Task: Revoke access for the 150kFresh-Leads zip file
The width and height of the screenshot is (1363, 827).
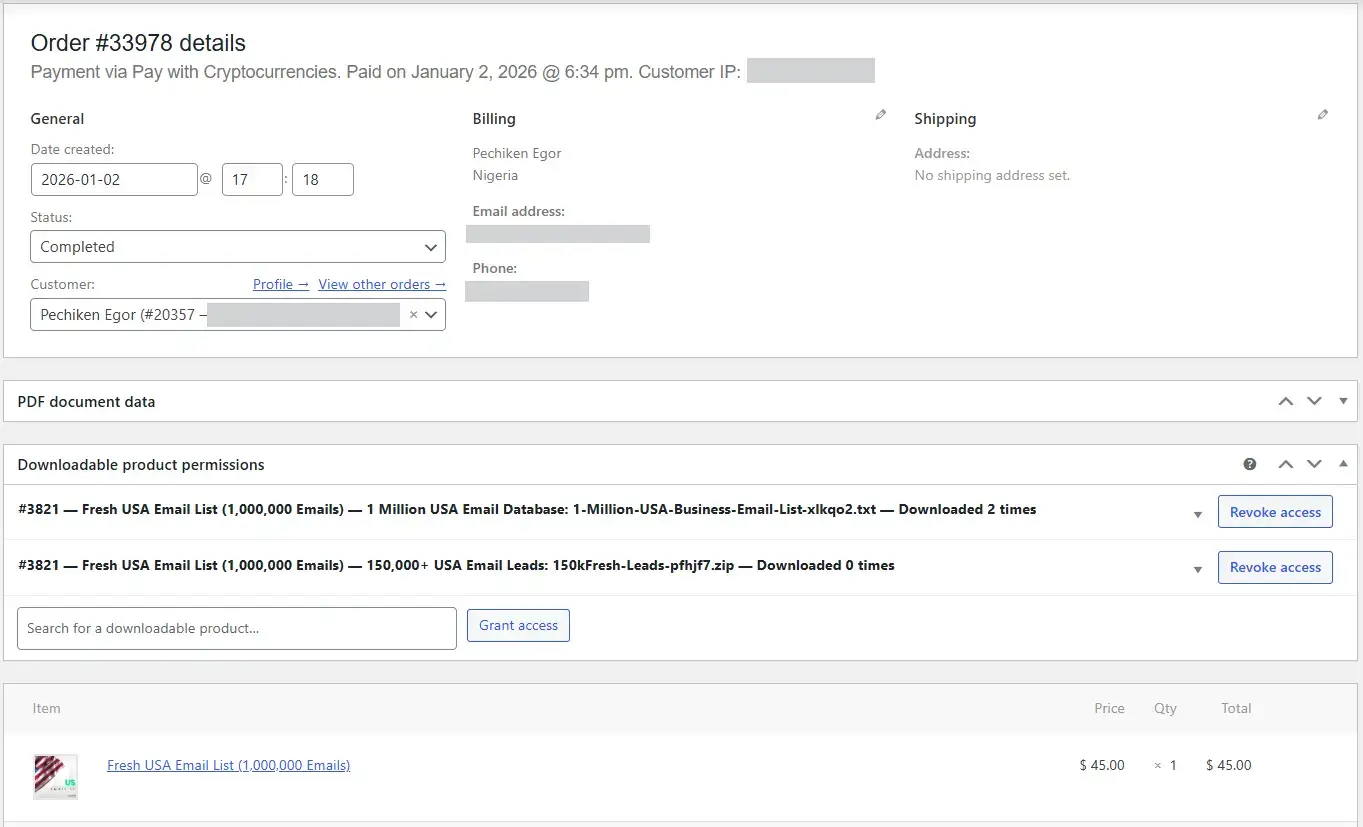Action: (1274, 567)
